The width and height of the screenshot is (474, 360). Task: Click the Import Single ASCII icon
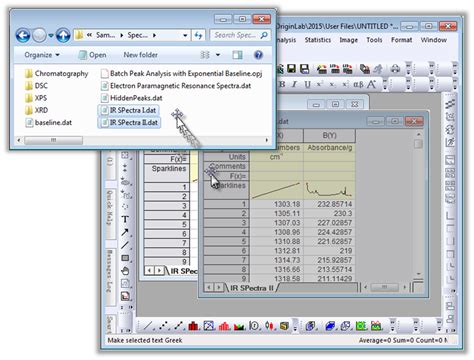tap(335, 69)
